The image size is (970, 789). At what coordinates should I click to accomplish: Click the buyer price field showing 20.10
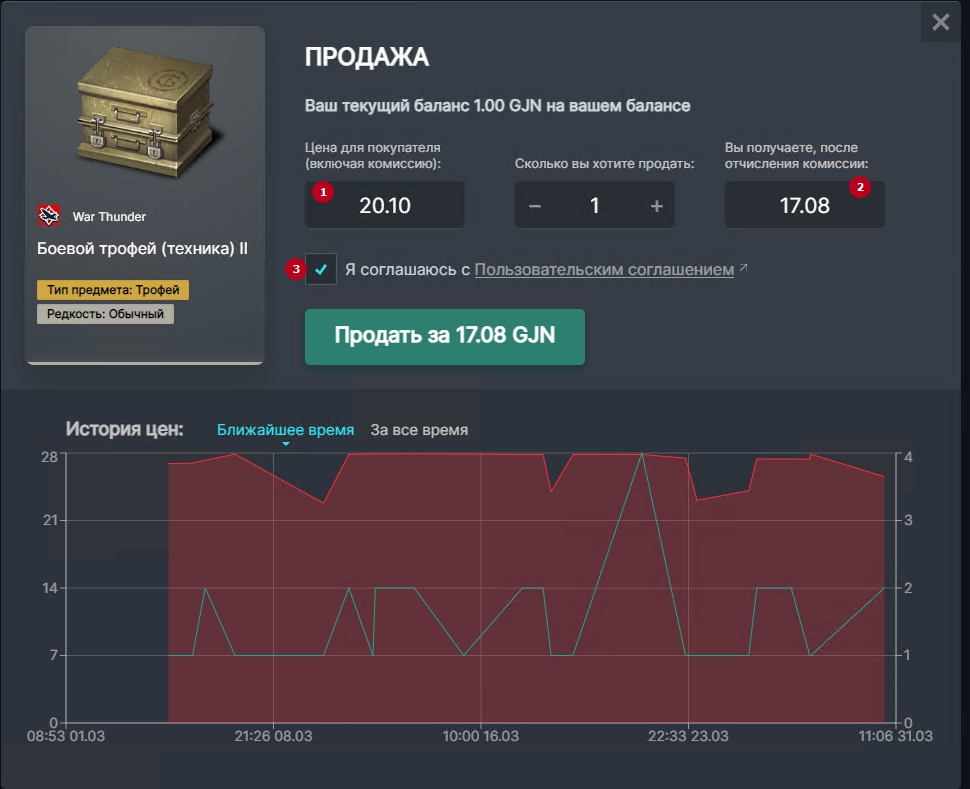point(384,205)
